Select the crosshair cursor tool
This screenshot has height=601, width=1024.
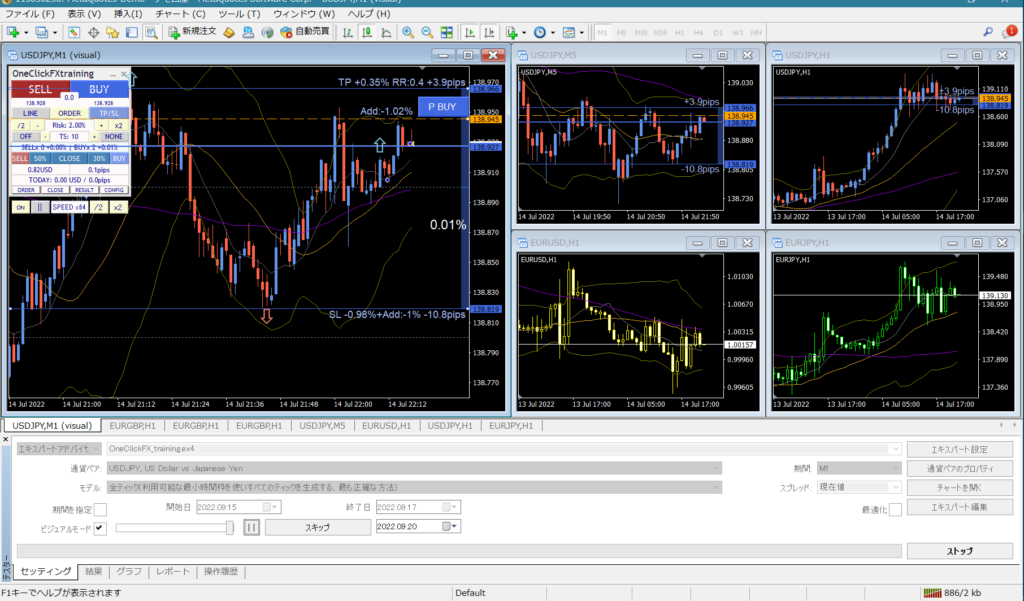pos(93,32)
